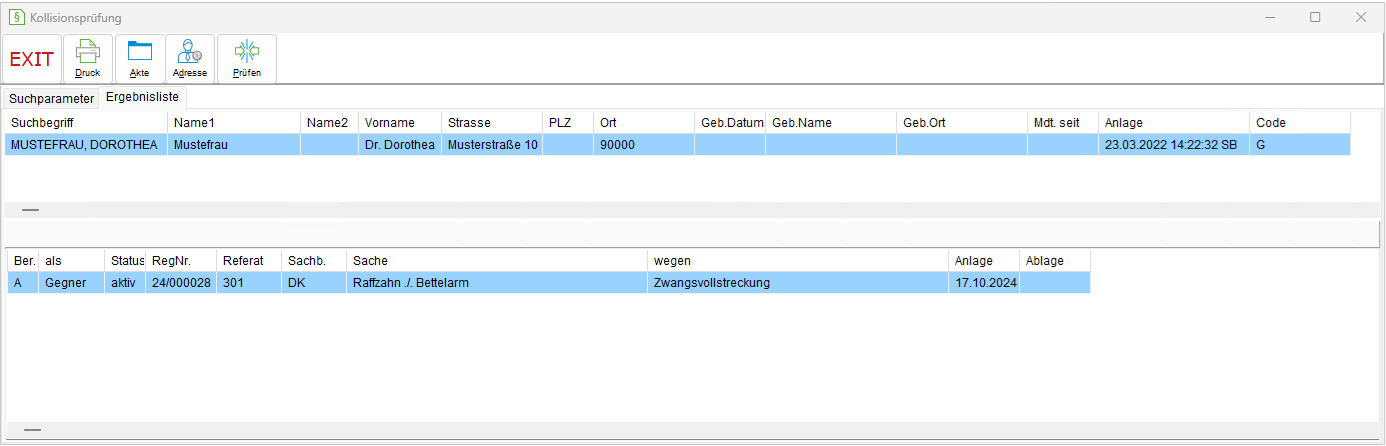Click the Name2 column header
1386x446 pixels.
tap(330, 123)
